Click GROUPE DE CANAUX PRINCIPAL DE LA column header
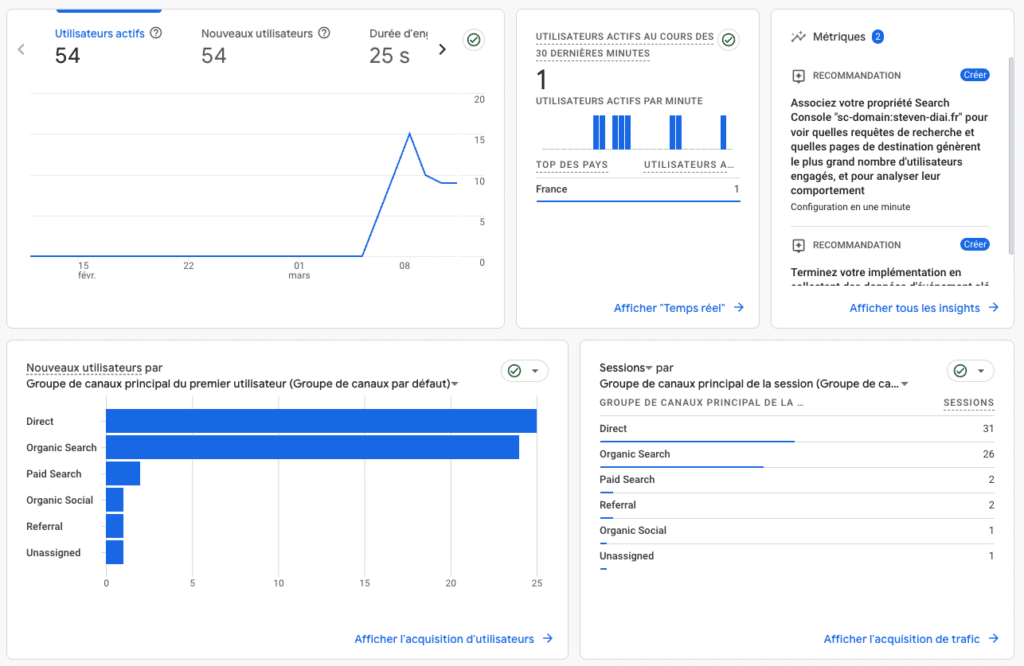The image size is (1024, 666). click(x=701, y=403)
